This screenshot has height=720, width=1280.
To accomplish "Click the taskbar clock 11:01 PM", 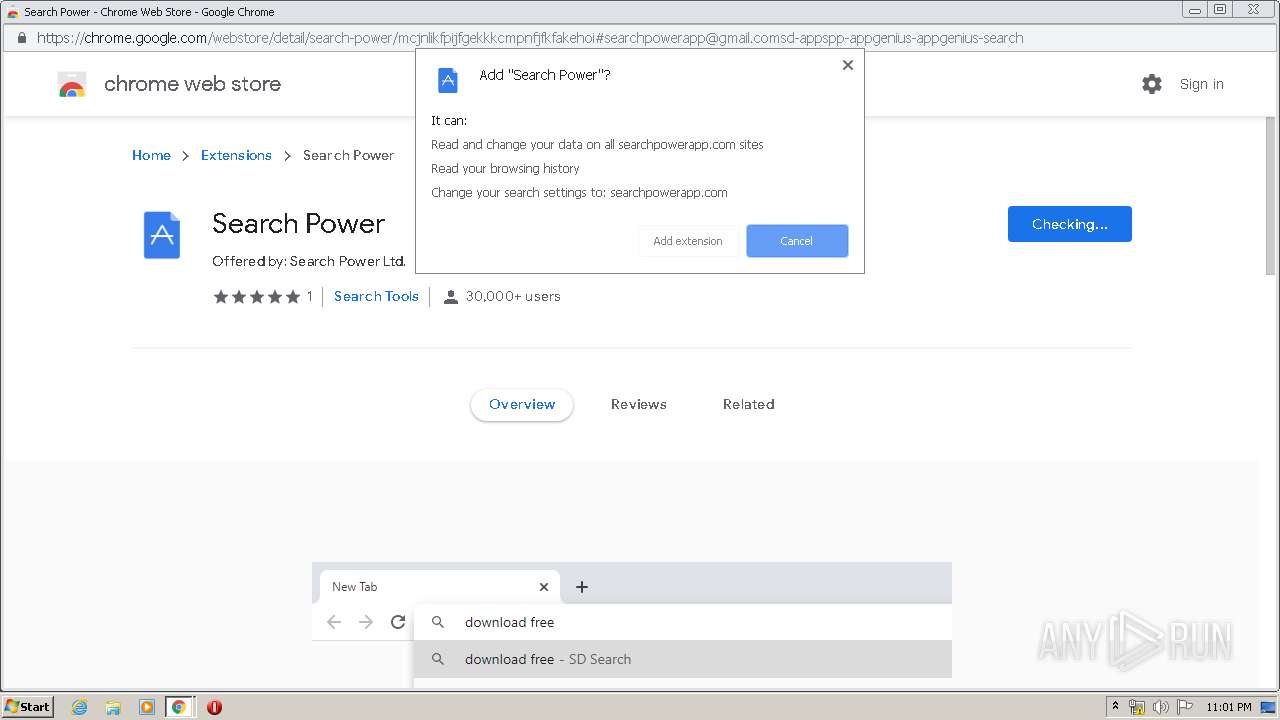I will [x=1229, y=707].
